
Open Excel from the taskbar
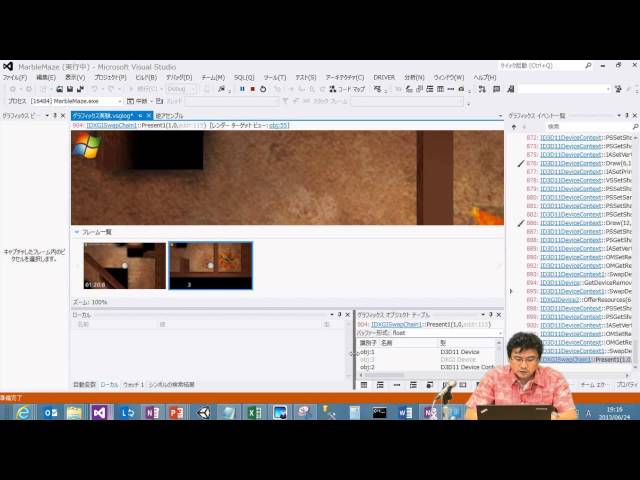255,413
